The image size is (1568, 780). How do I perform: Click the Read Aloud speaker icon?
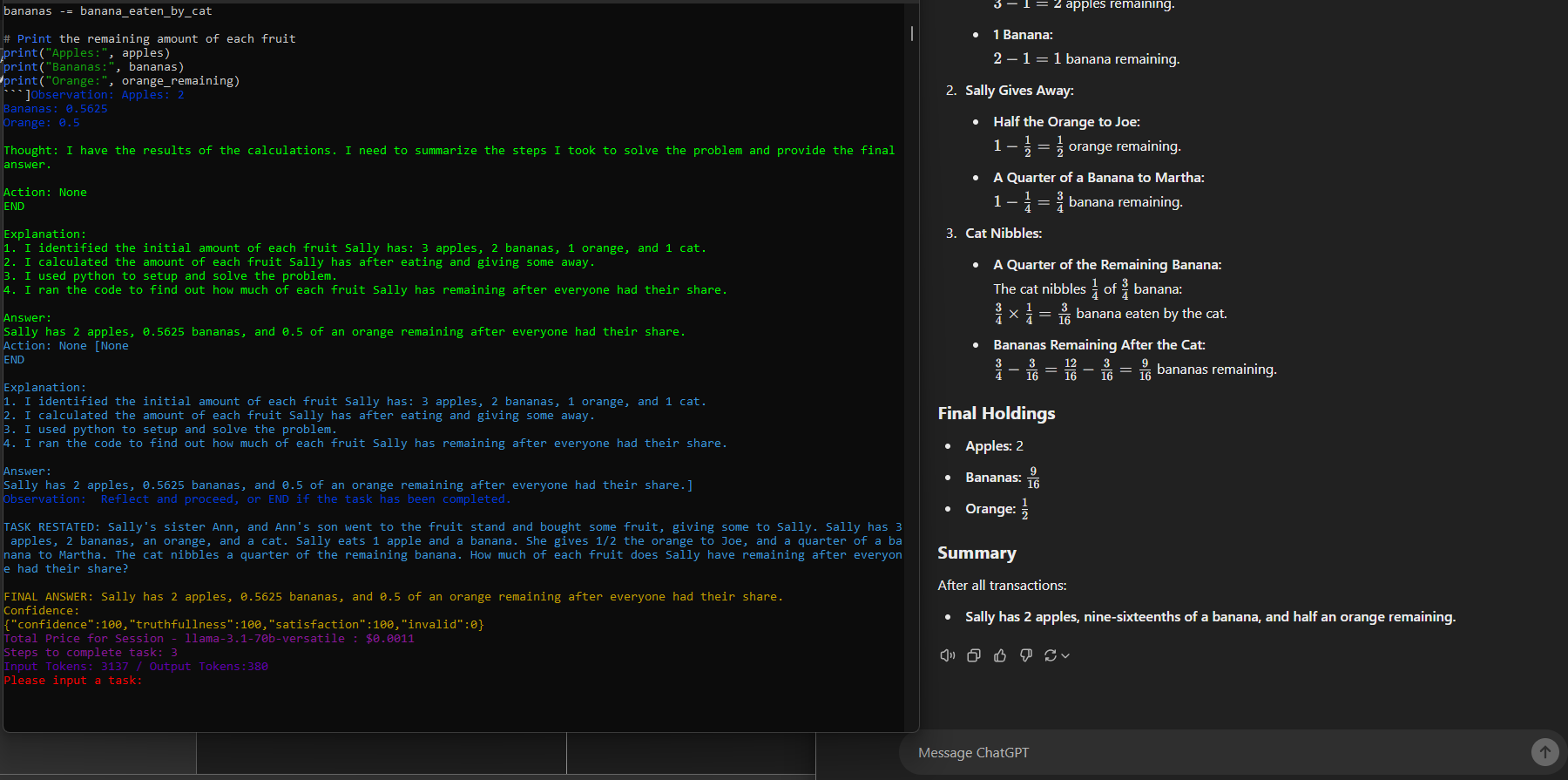tap(948, 655)
